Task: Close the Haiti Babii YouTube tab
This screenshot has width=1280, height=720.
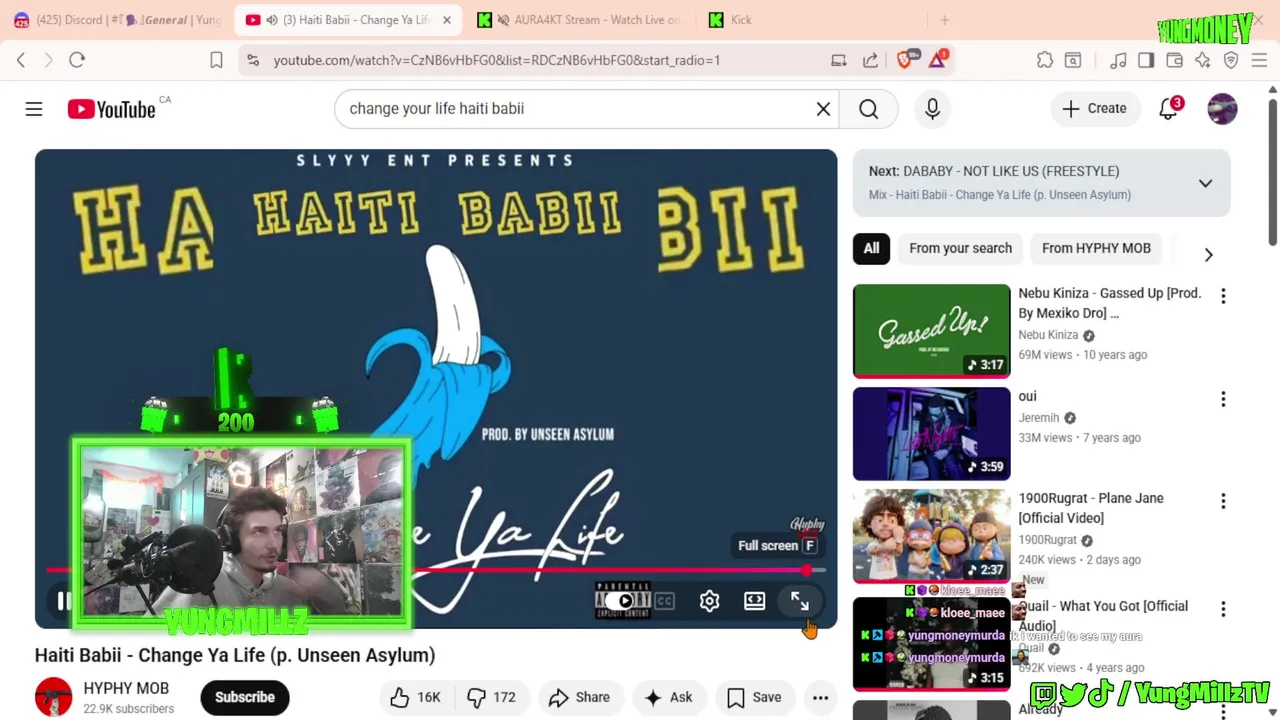Action: point(446,20)
